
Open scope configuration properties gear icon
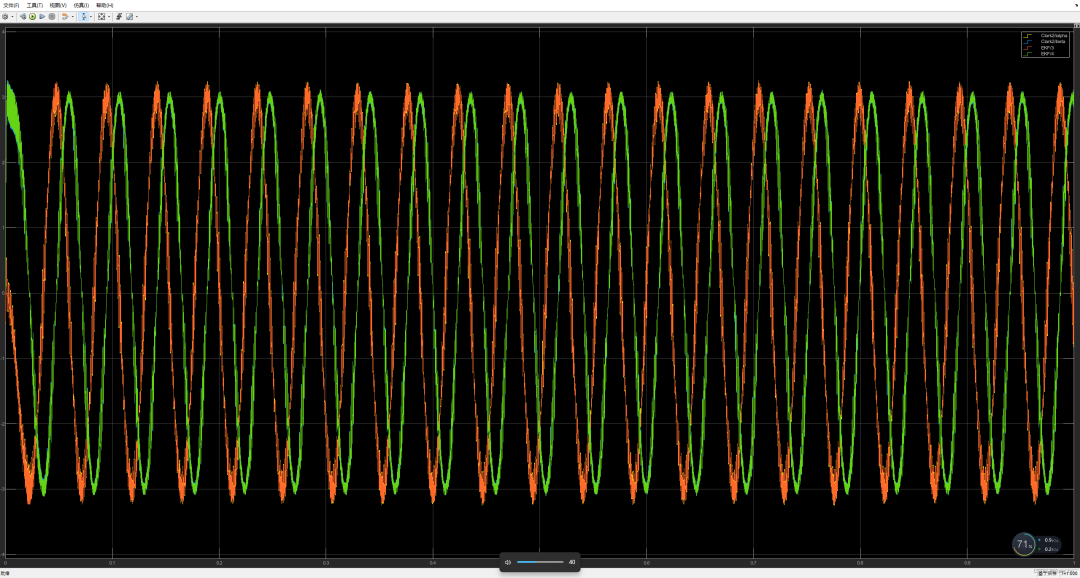[5, 16]
